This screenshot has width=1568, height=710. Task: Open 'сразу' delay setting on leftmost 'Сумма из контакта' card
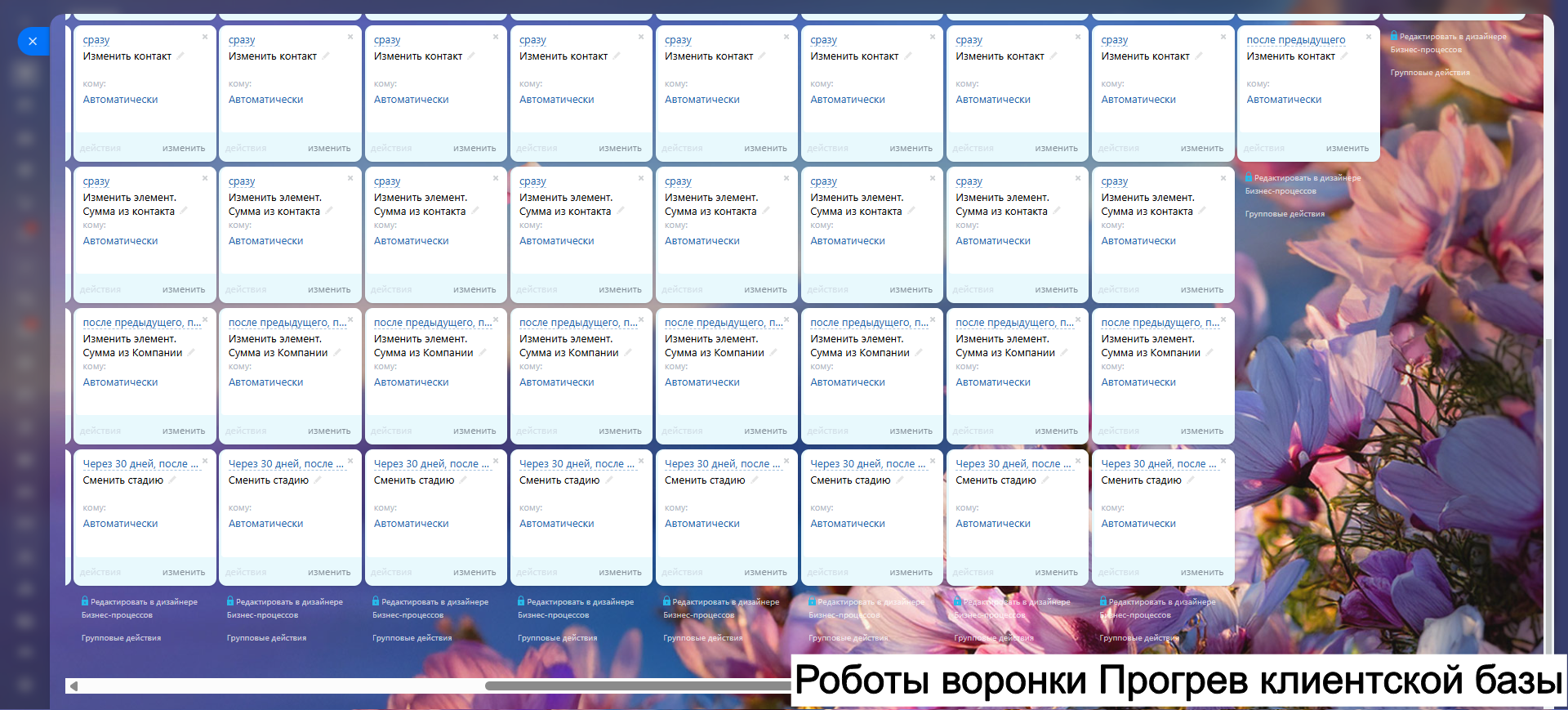96,181
